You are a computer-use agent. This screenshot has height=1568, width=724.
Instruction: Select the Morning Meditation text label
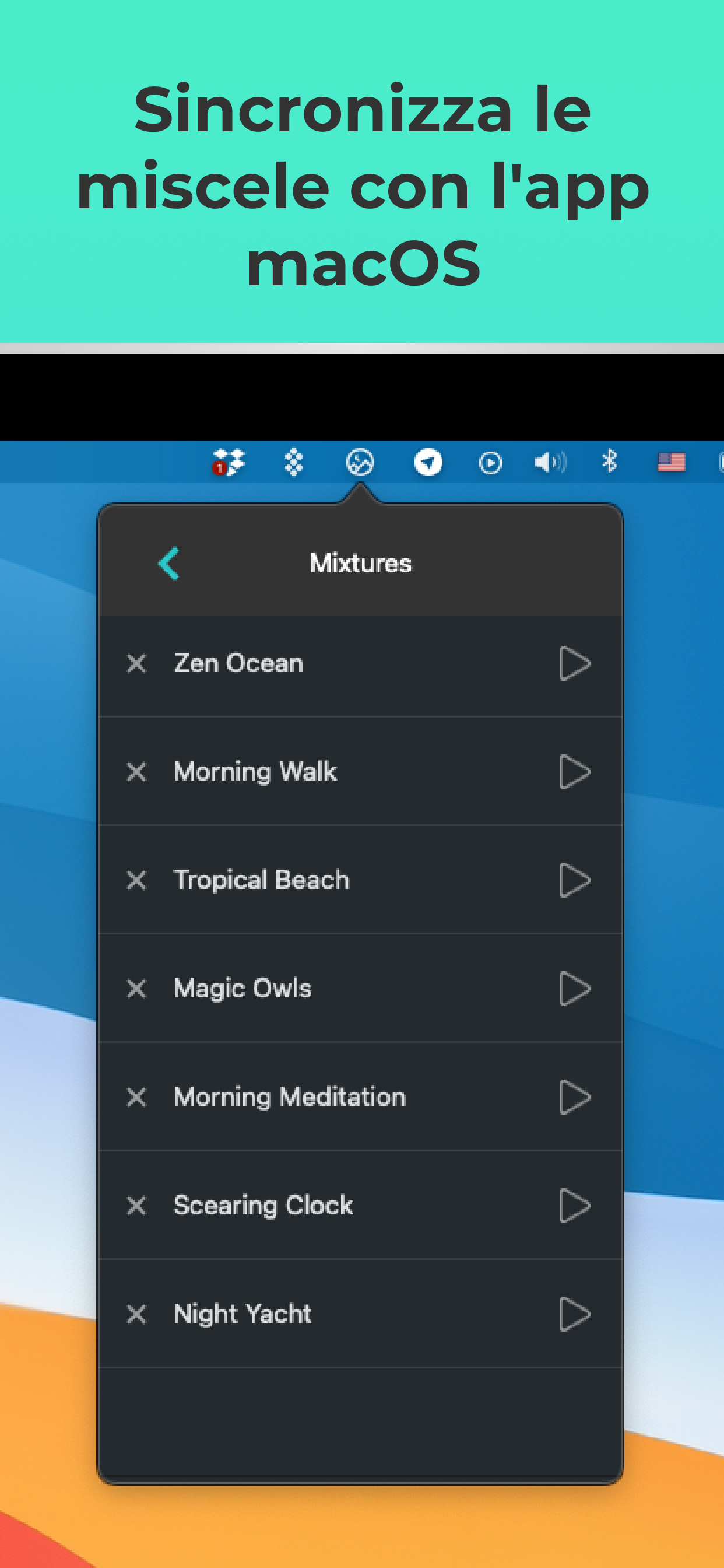290,1098
